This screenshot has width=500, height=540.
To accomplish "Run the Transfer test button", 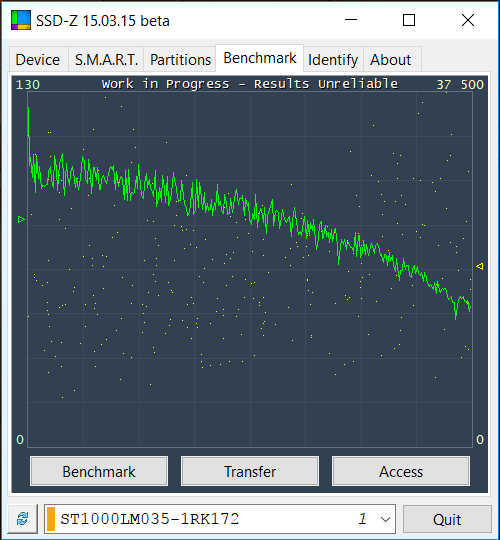I will (x=250, y=471).
